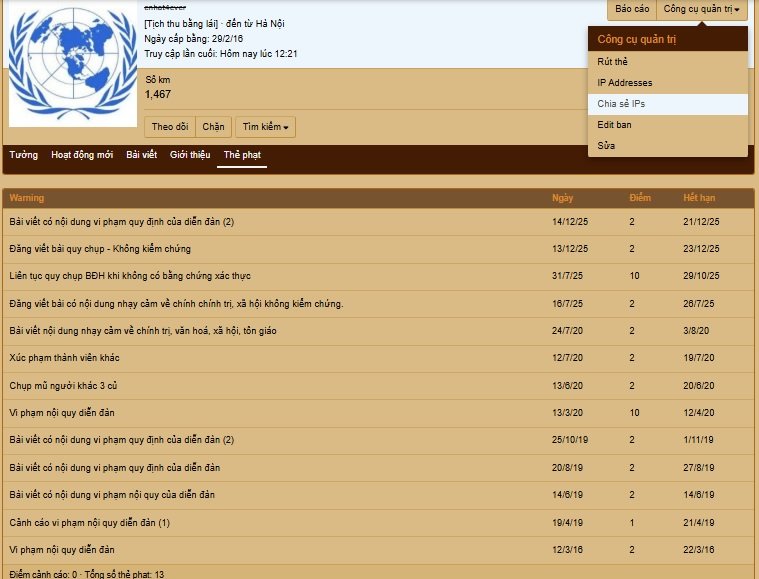Open 'Đăng viết bài quy chụp - Không kiểm chứng' warning

click(x=100, y=249)
